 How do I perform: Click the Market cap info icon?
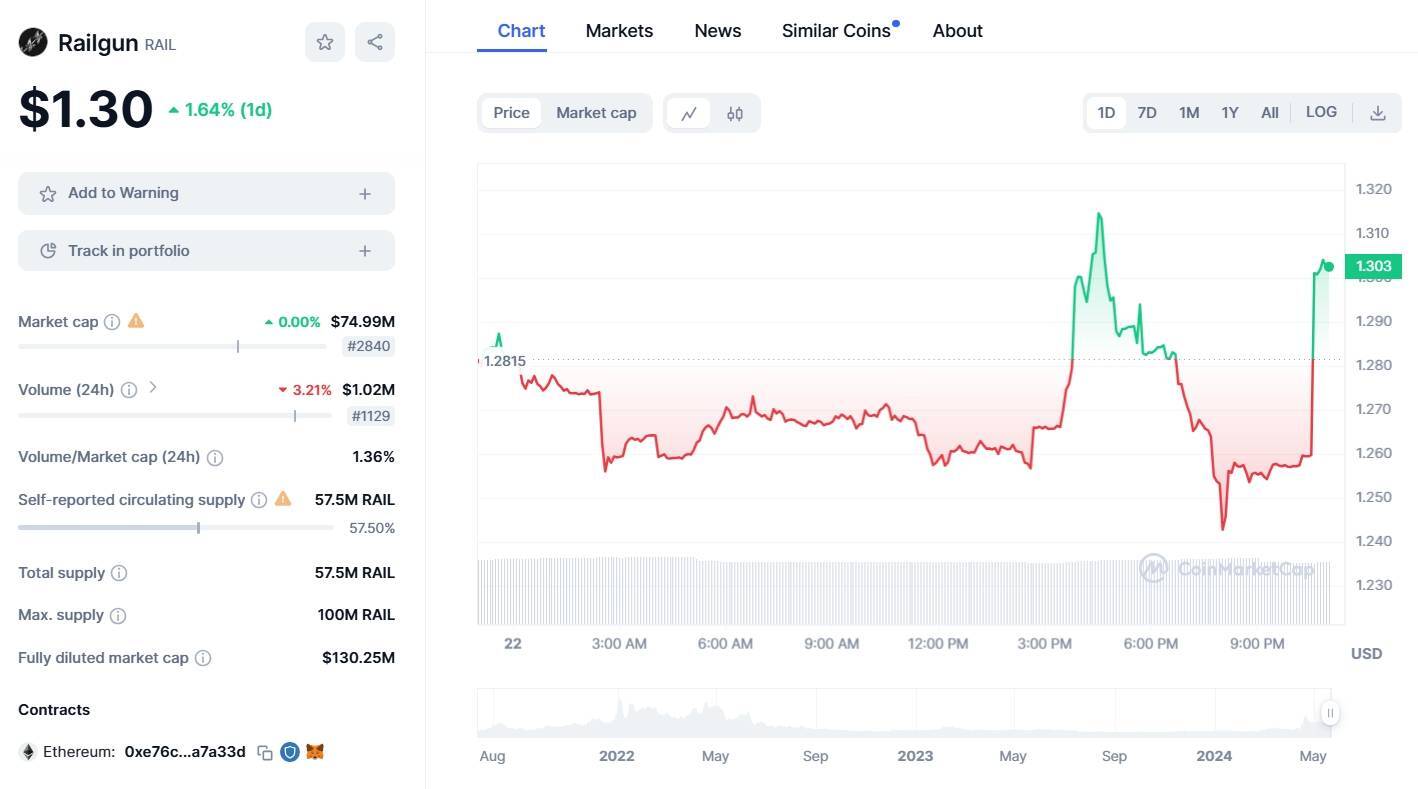[x=112, y=322]
